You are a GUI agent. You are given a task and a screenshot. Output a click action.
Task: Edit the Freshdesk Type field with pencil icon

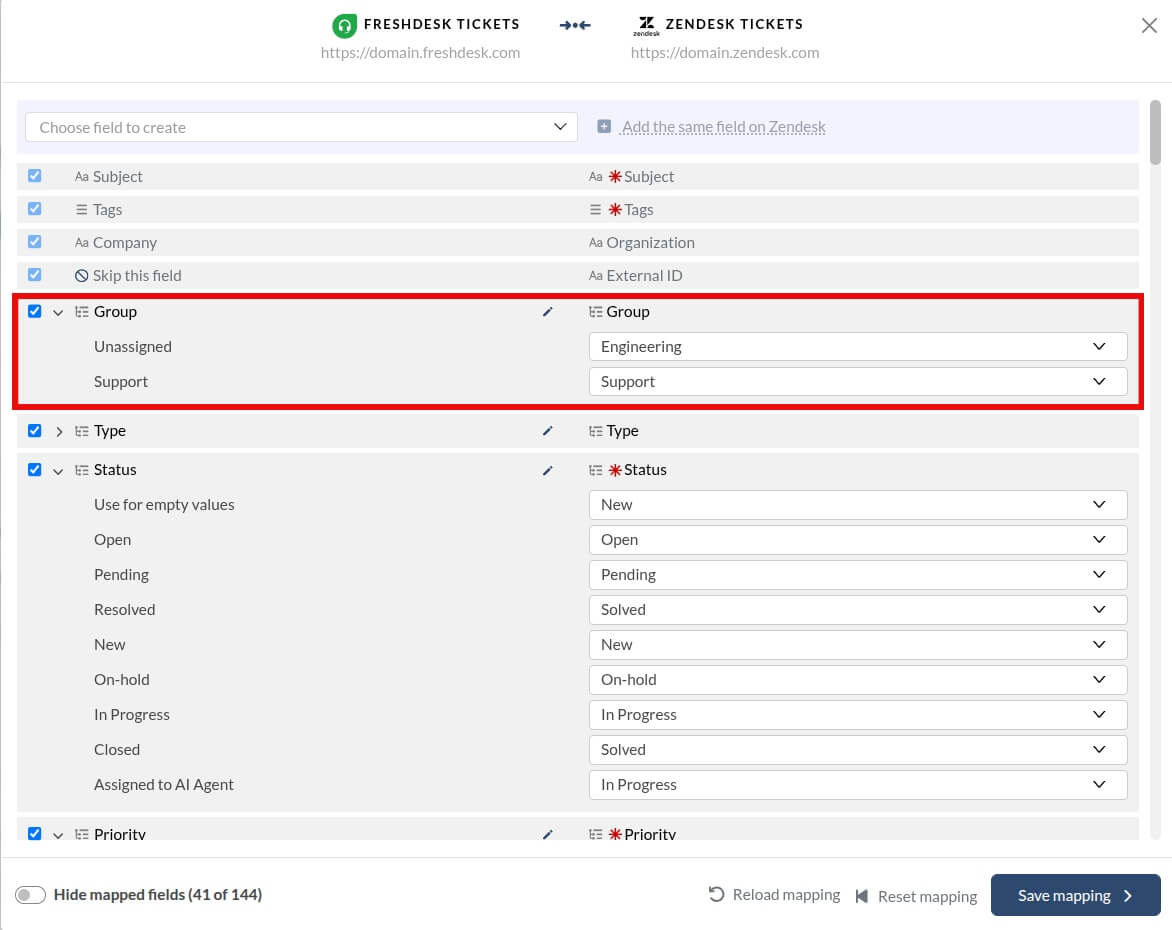click(x=547, y=431)
